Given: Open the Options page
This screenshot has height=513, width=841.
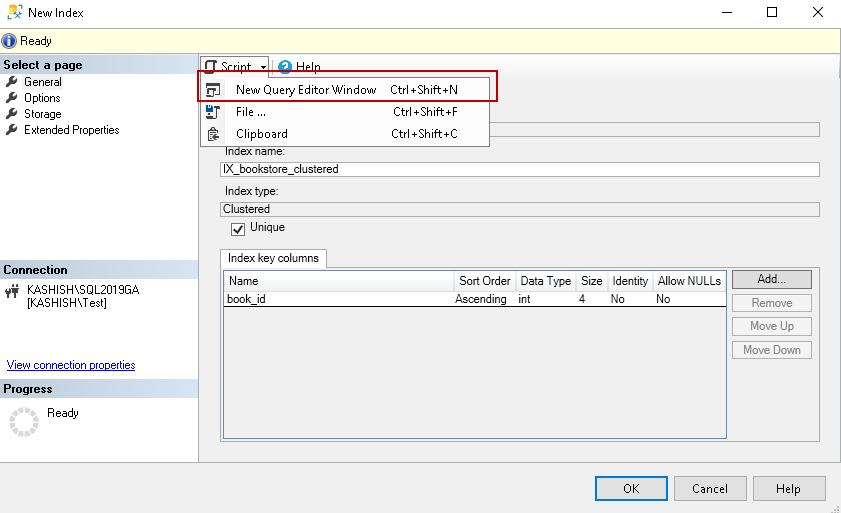Looking at the screenshot, I should (42, 98).
